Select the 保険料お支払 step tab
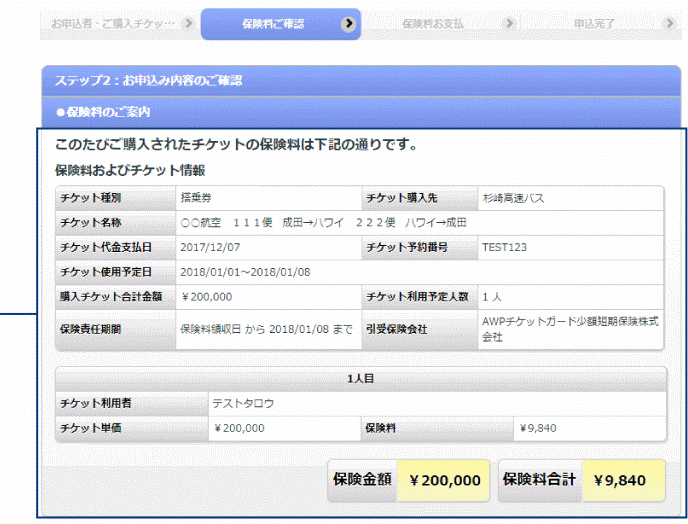This screenshot has width=688, height=524. point(441,24)
